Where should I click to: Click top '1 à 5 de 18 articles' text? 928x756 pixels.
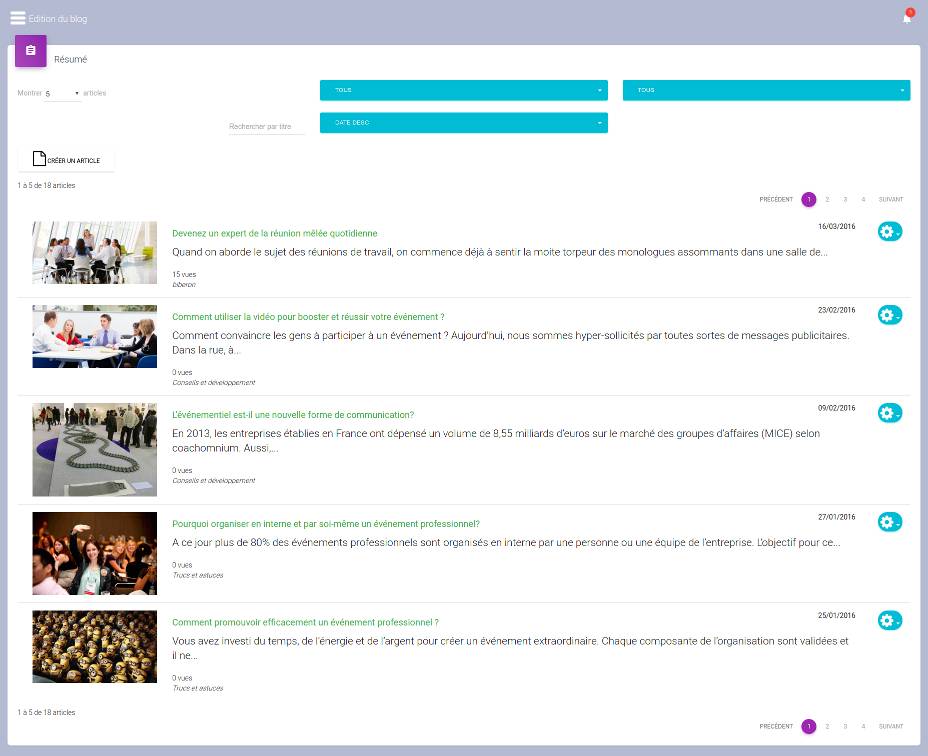46,185
